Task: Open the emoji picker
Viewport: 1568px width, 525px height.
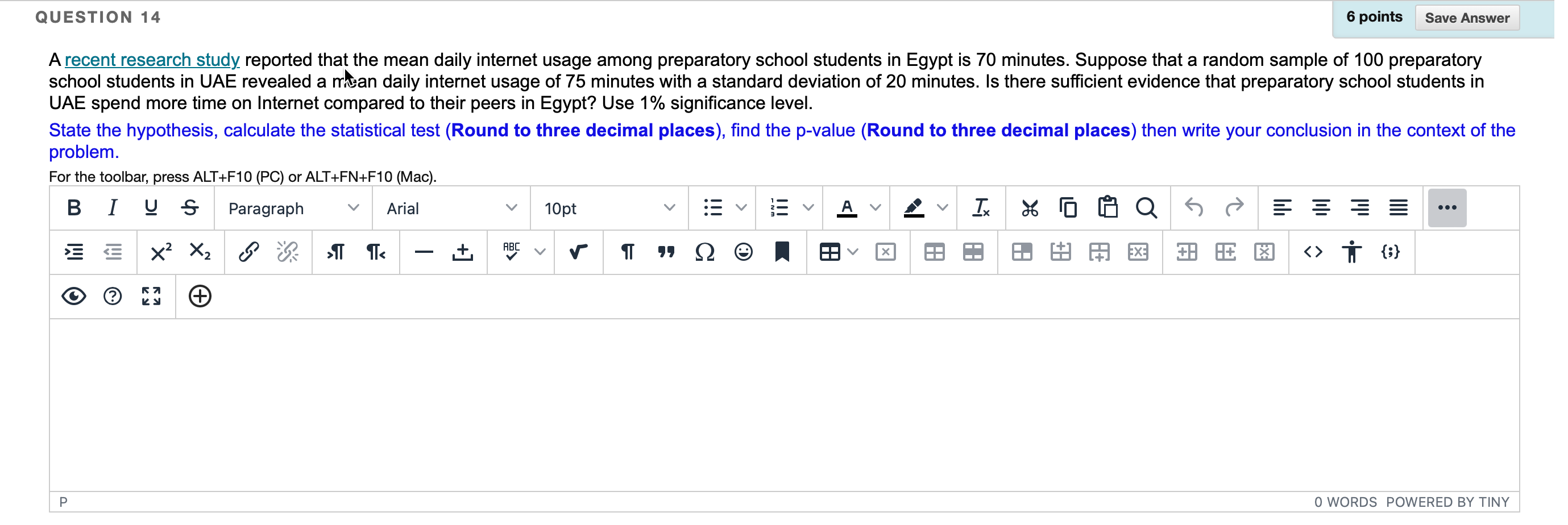Action: click(743, 252)
